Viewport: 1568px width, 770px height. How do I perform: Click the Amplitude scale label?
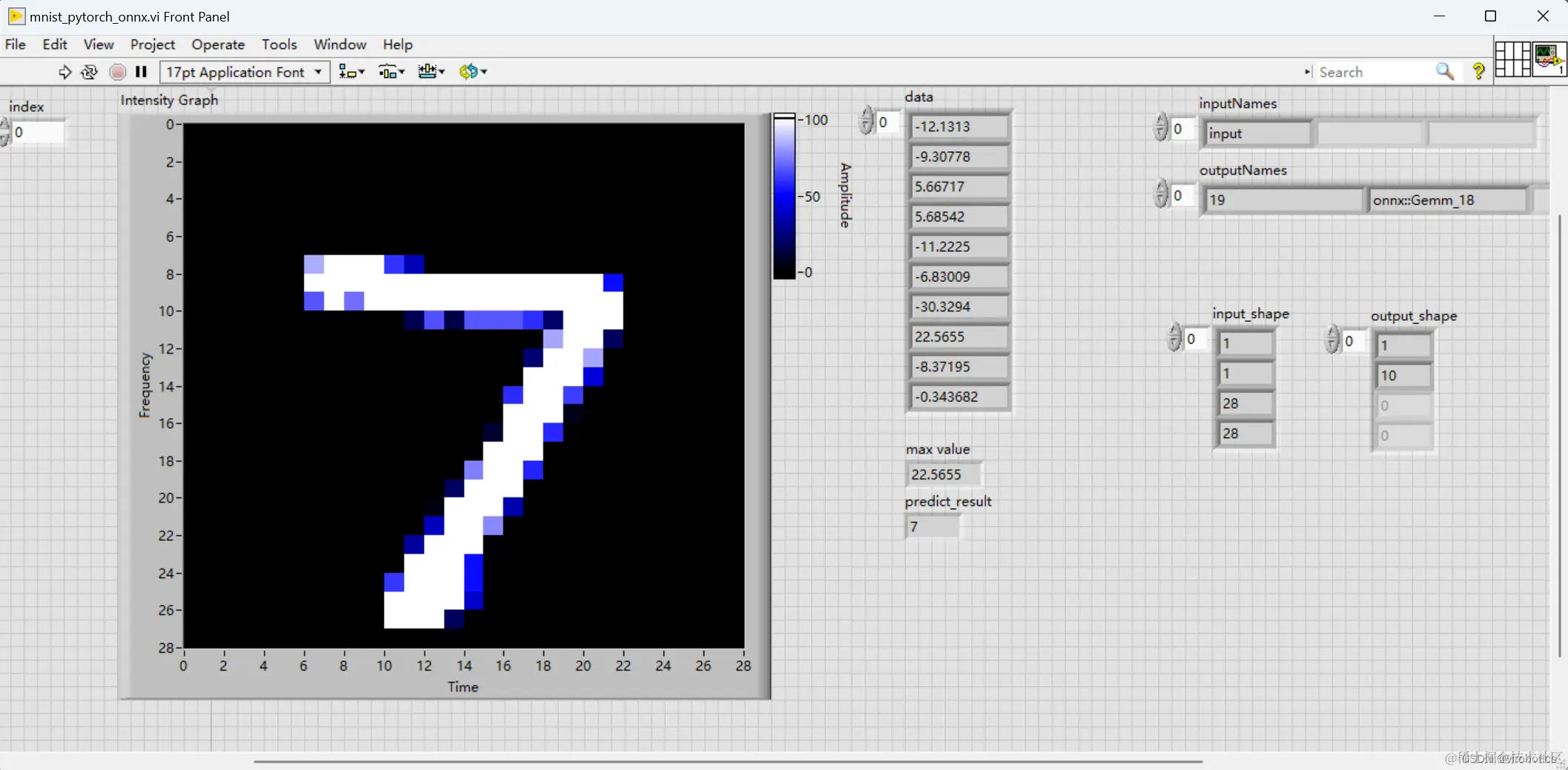click(x=845, y=195)
